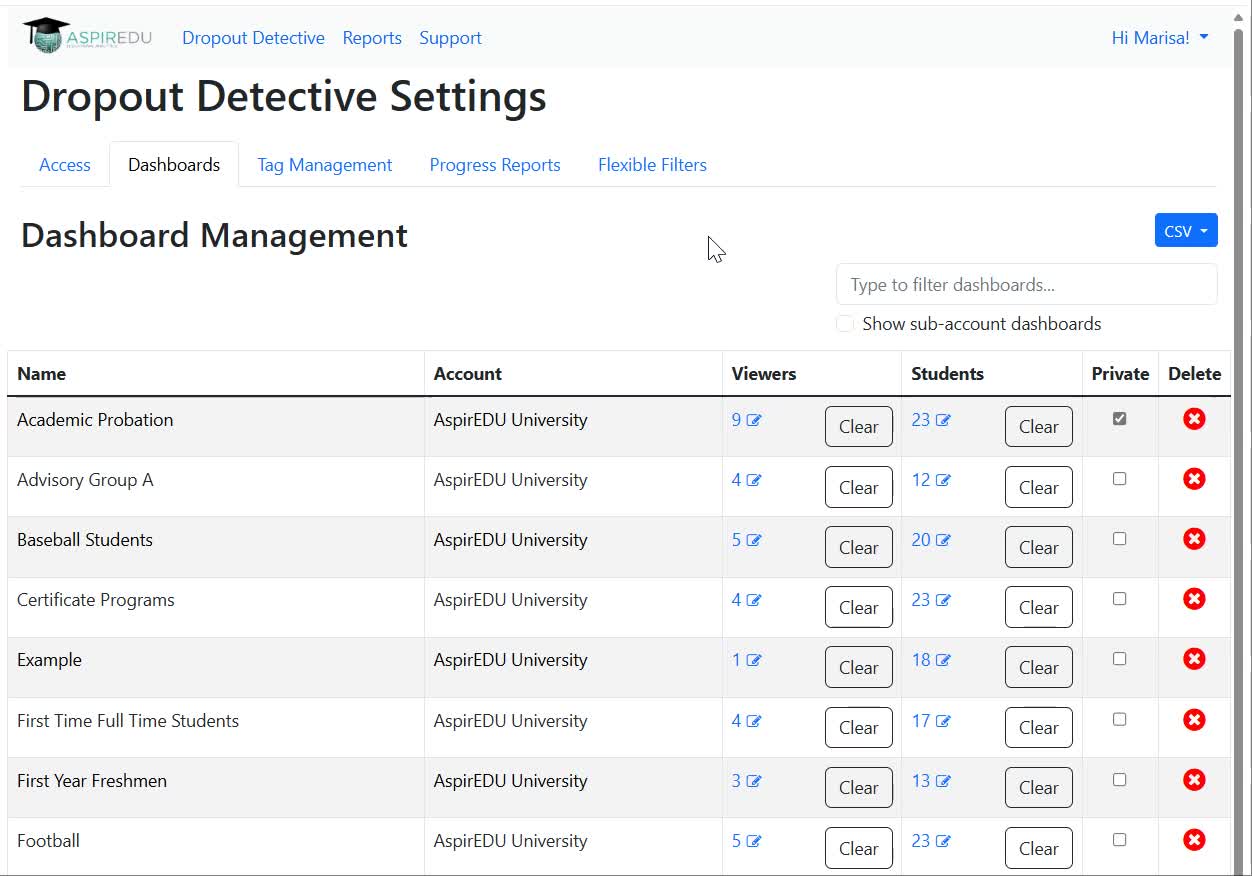Clear viewers for First Year Freshmen
1252x876 pixels.
(x=859, y=788)
